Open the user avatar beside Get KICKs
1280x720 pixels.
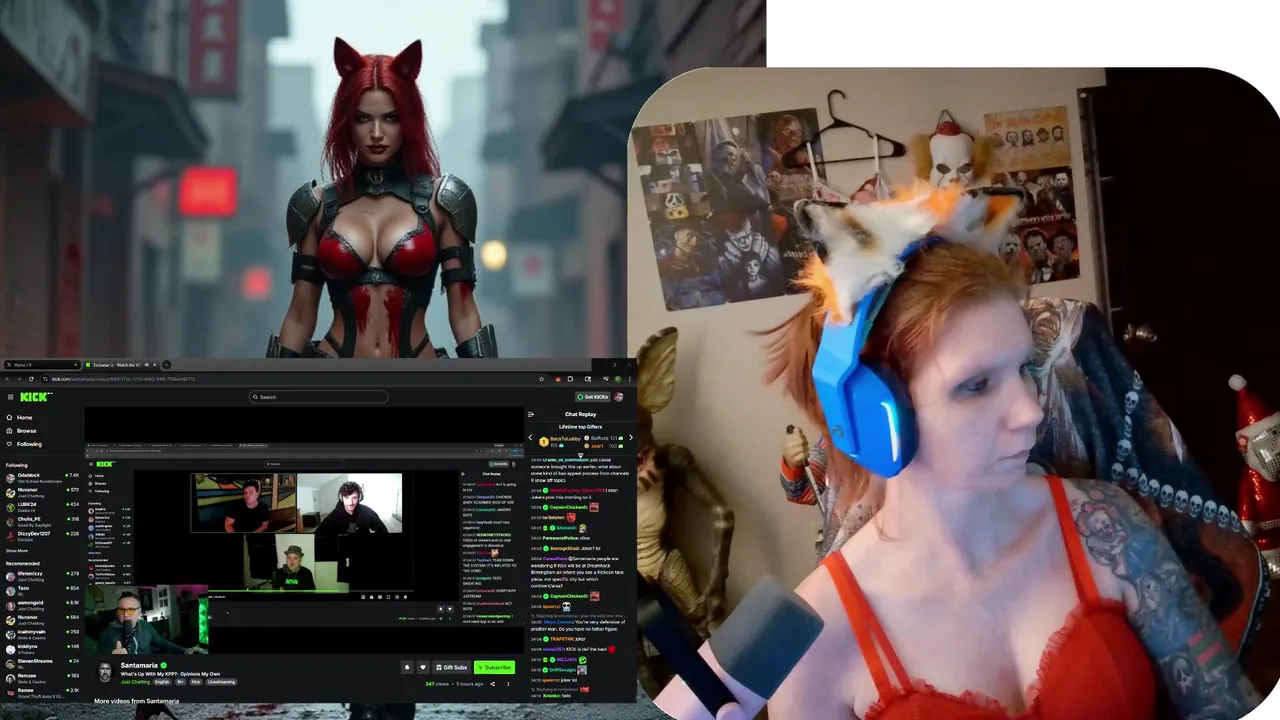click(x=619, y=397)
